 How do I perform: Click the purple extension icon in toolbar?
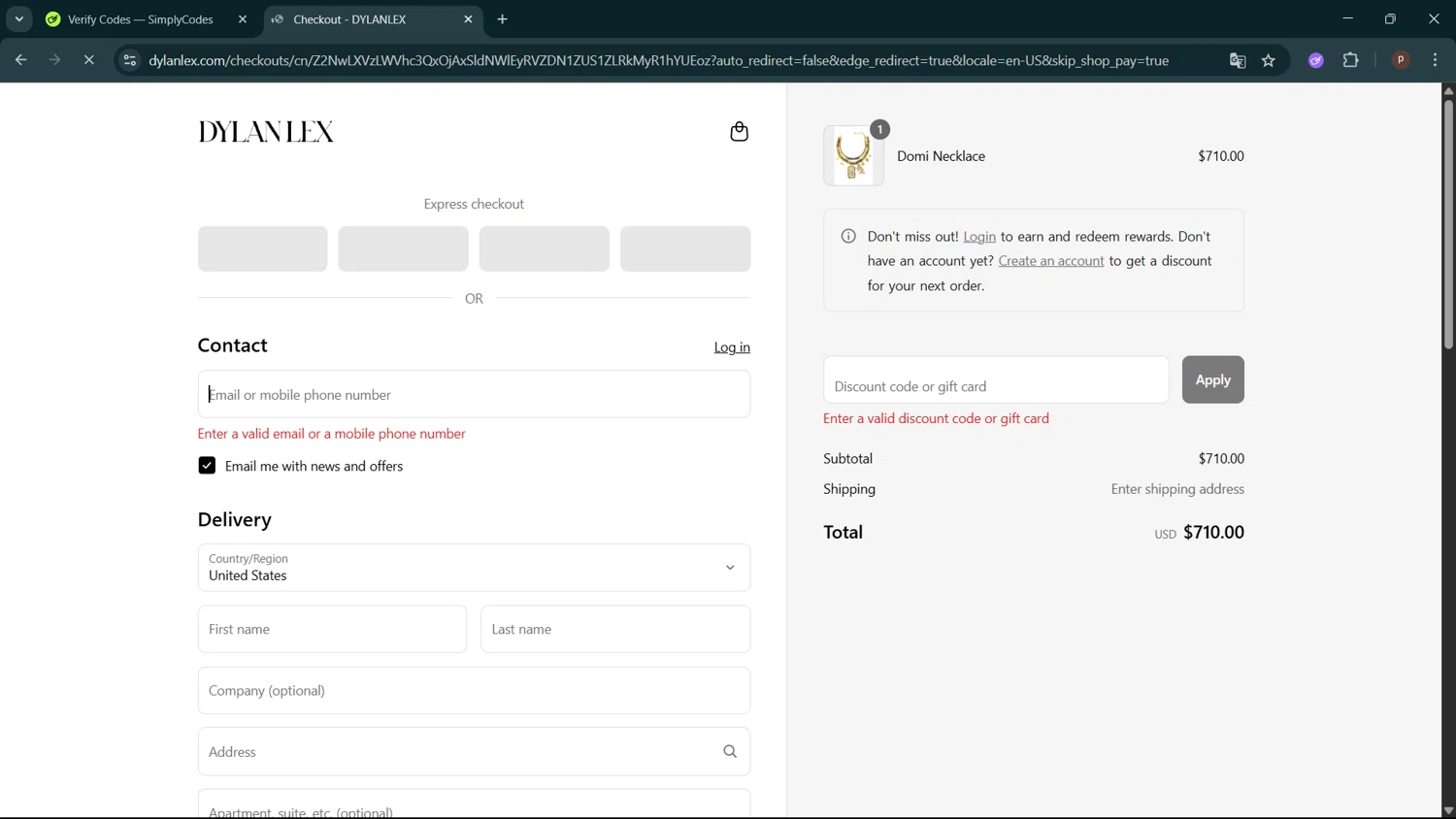click(1316, 60)
